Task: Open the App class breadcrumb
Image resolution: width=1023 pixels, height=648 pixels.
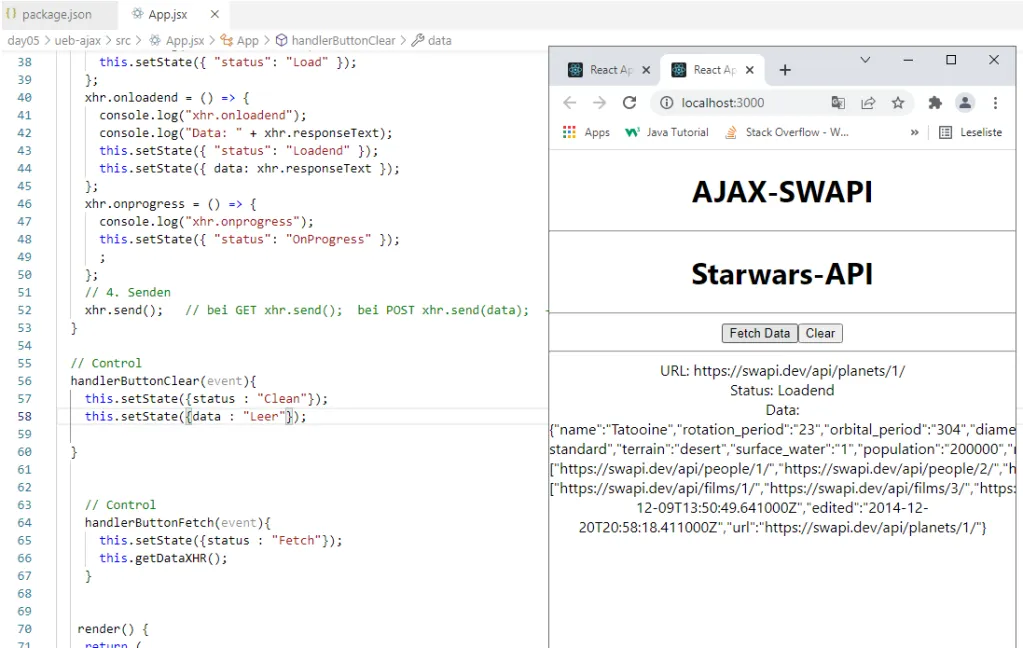Action: [239, 40]
